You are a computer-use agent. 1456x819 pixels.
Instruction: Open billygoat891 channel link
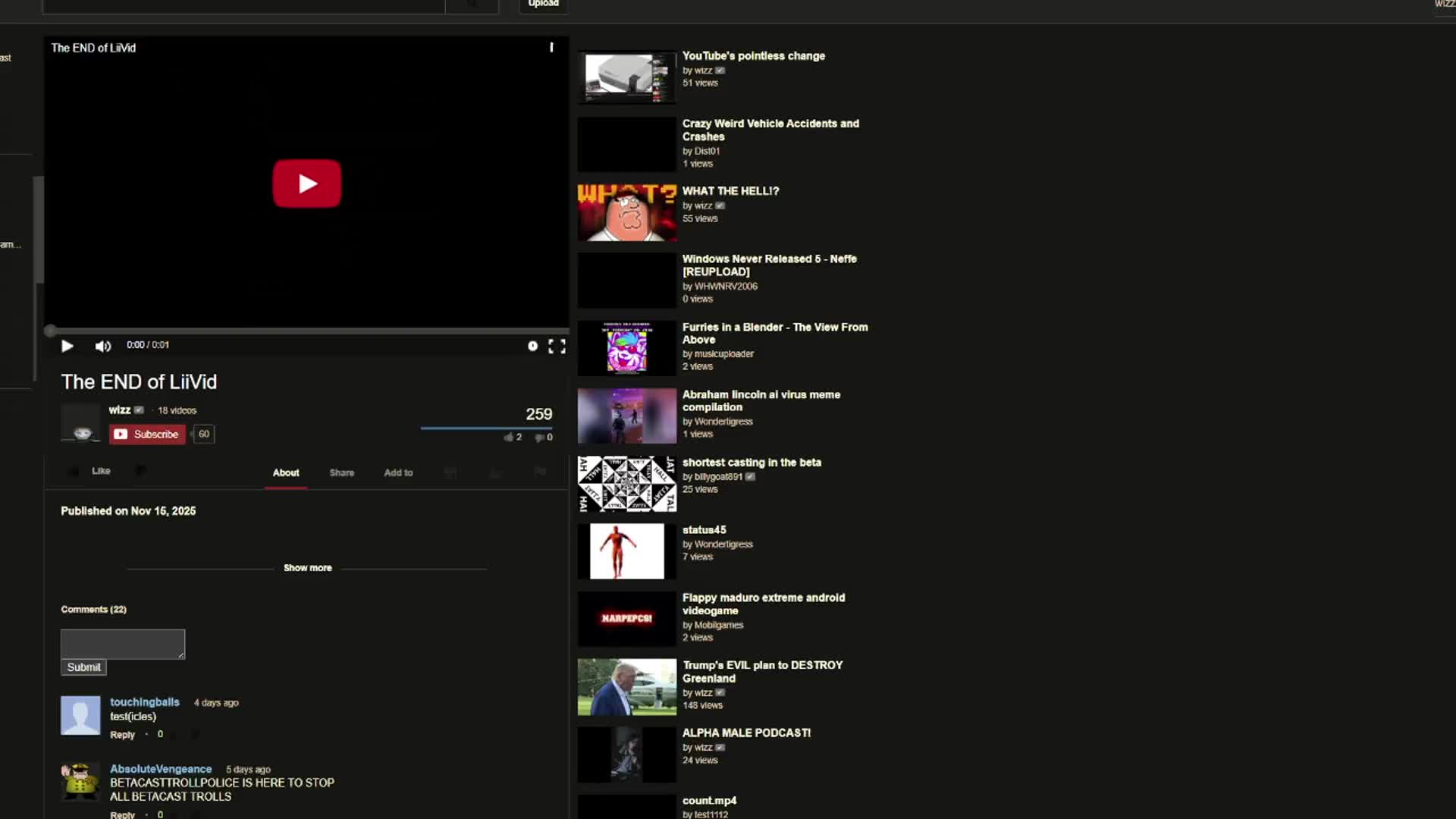[718, 477]
